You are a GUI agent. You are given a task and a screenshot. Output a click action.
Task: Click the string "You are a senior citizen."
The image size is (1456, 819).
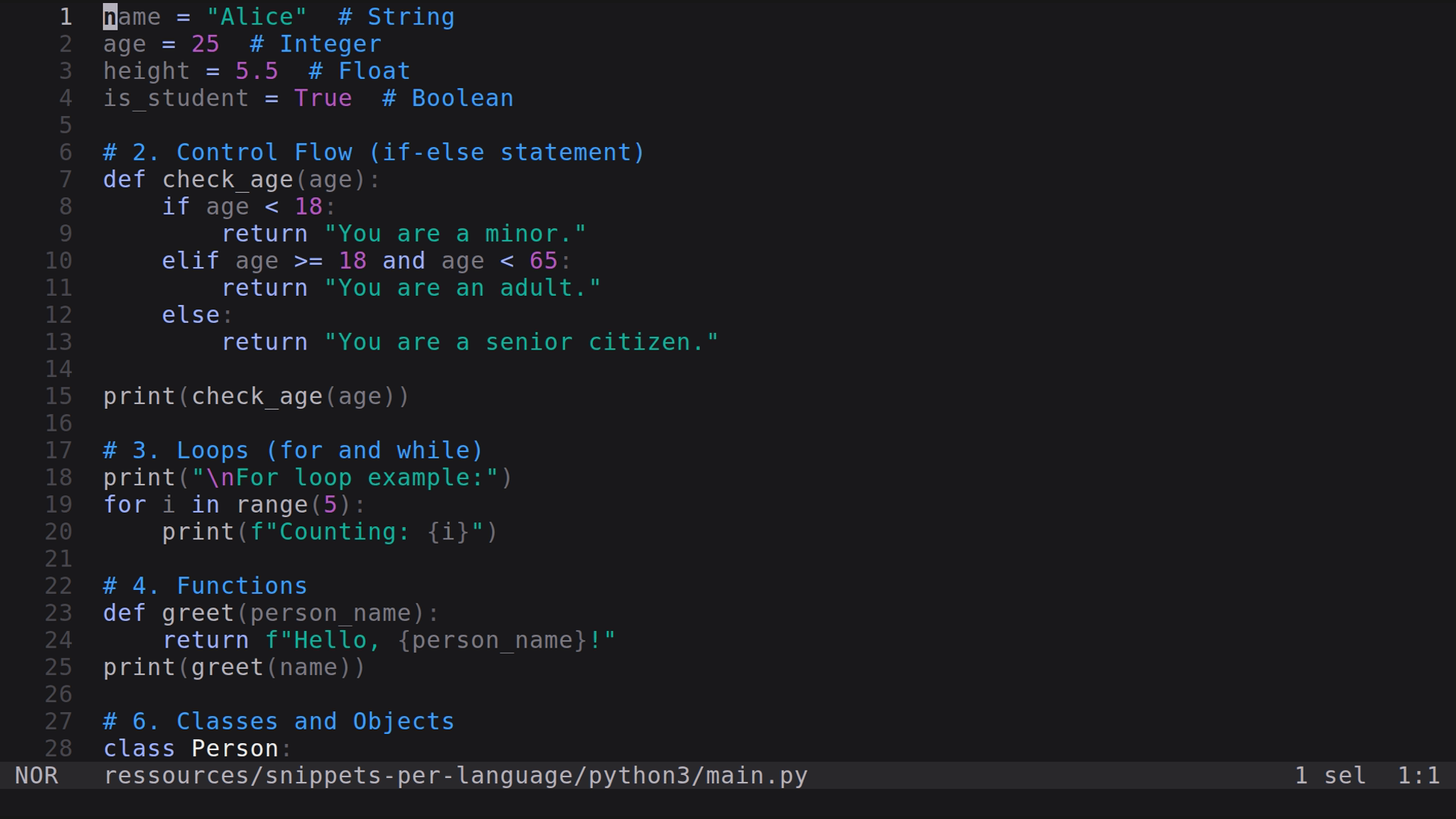coord(521,342)
